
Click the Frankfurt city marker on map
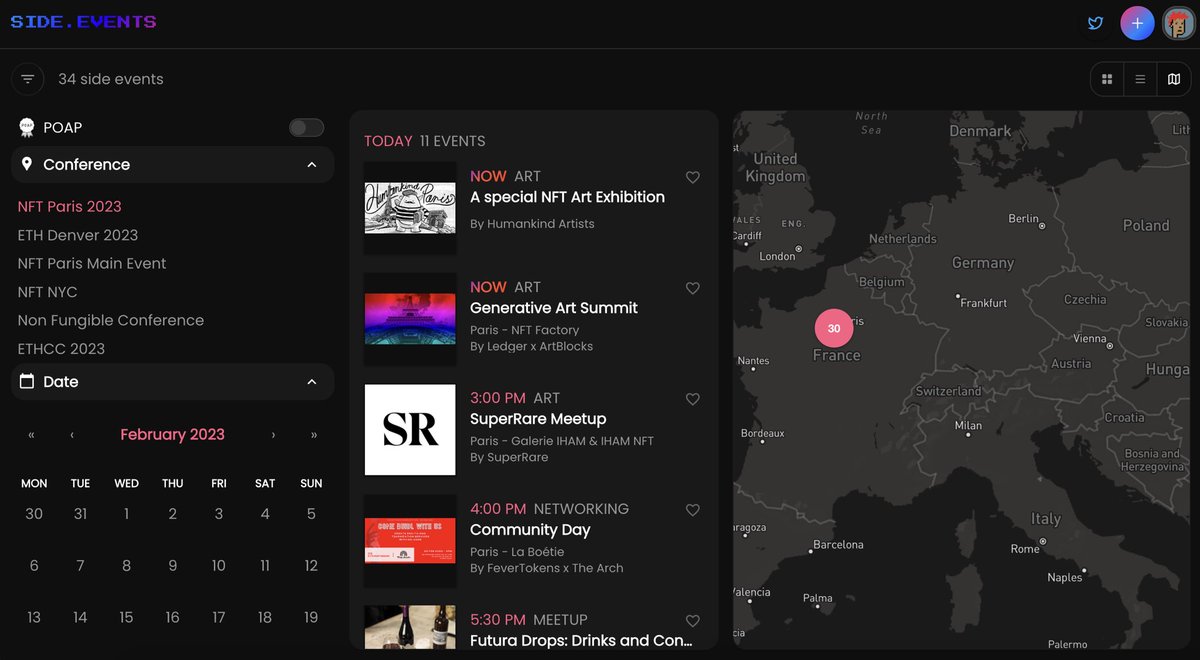958,296
